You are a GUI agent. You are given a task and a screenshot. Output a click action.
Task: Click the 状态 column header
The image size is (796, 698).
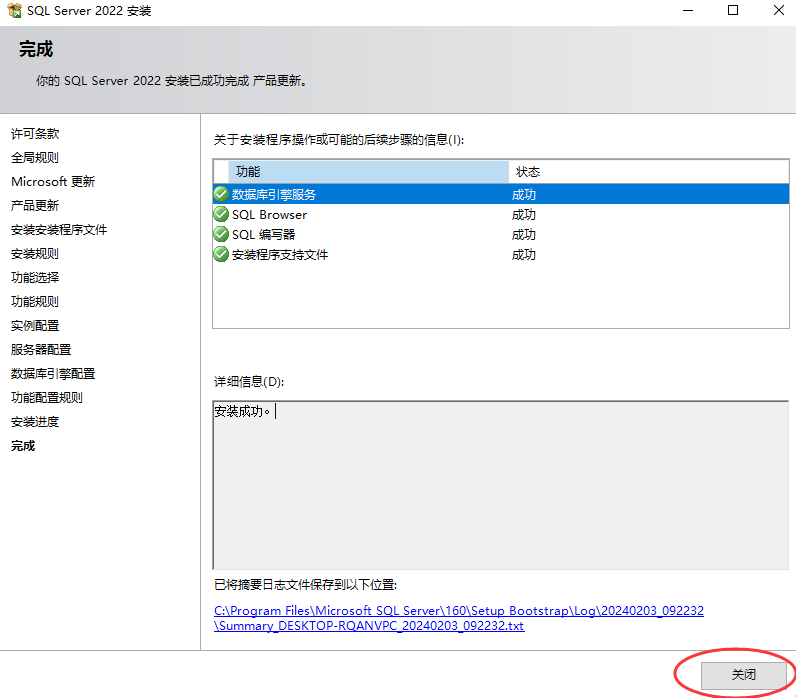pos(649,172)
